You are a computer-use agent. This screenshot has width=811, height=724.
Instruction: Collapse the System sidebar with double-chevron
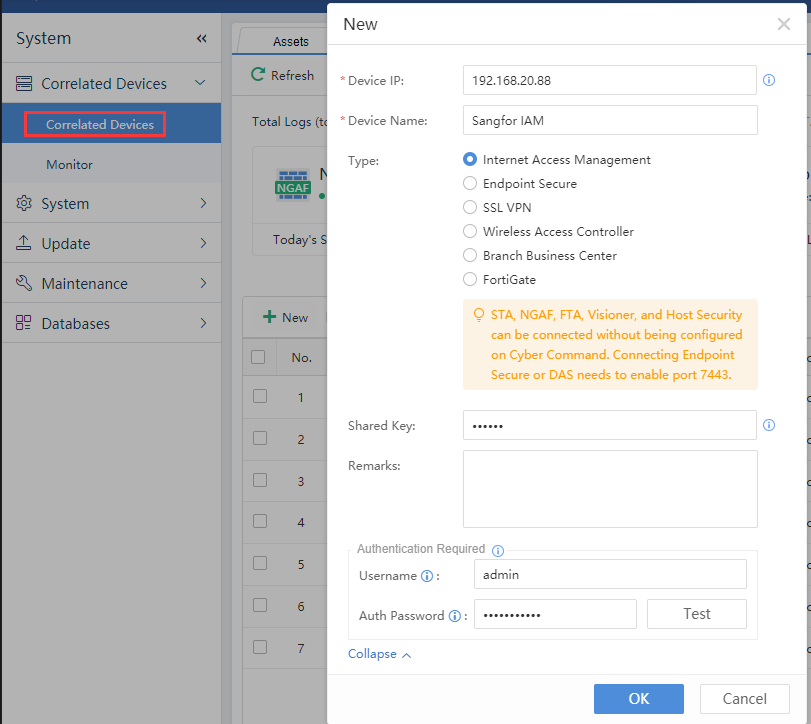click(x=201, y=39)
